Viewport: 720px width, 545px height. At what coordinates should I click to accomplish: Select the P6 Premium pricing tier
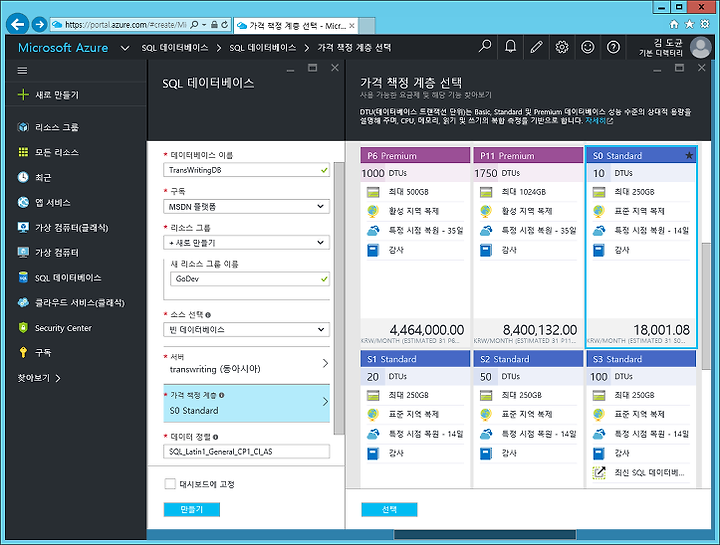tap(415, 247)
